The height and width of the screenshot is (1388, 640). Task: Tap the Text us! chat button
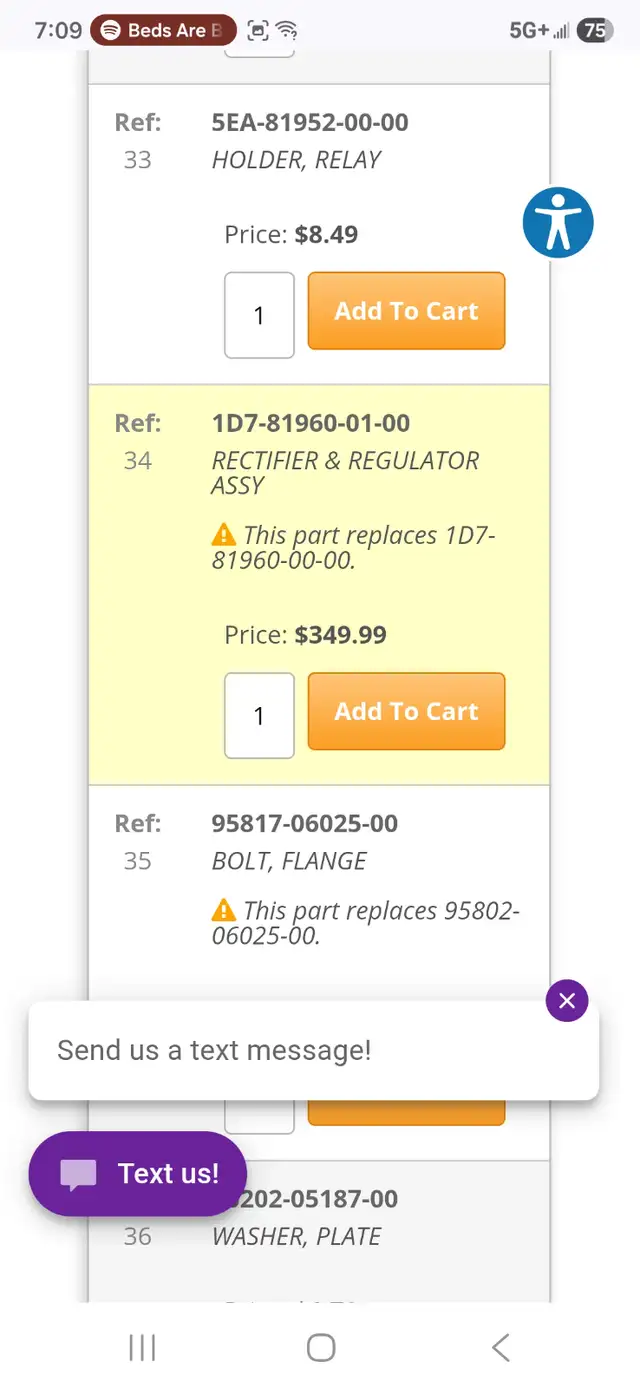pyautogui.click(x=138, y=1174)
